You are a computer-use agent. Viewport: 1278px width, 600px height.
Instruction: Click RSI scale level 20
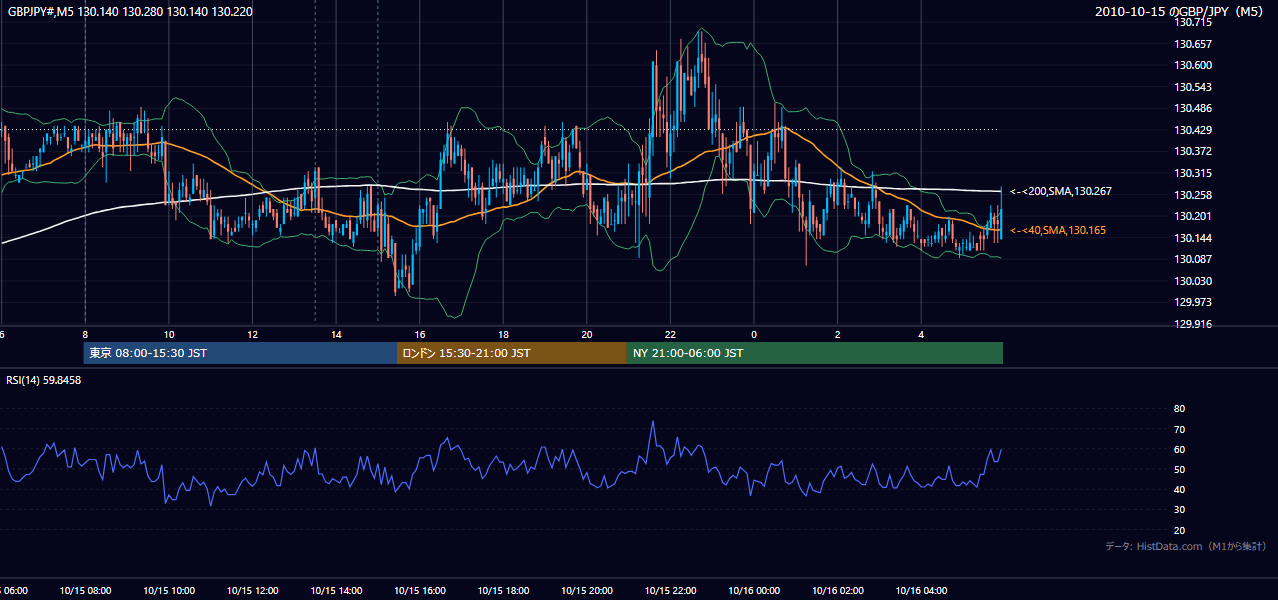1179,530
